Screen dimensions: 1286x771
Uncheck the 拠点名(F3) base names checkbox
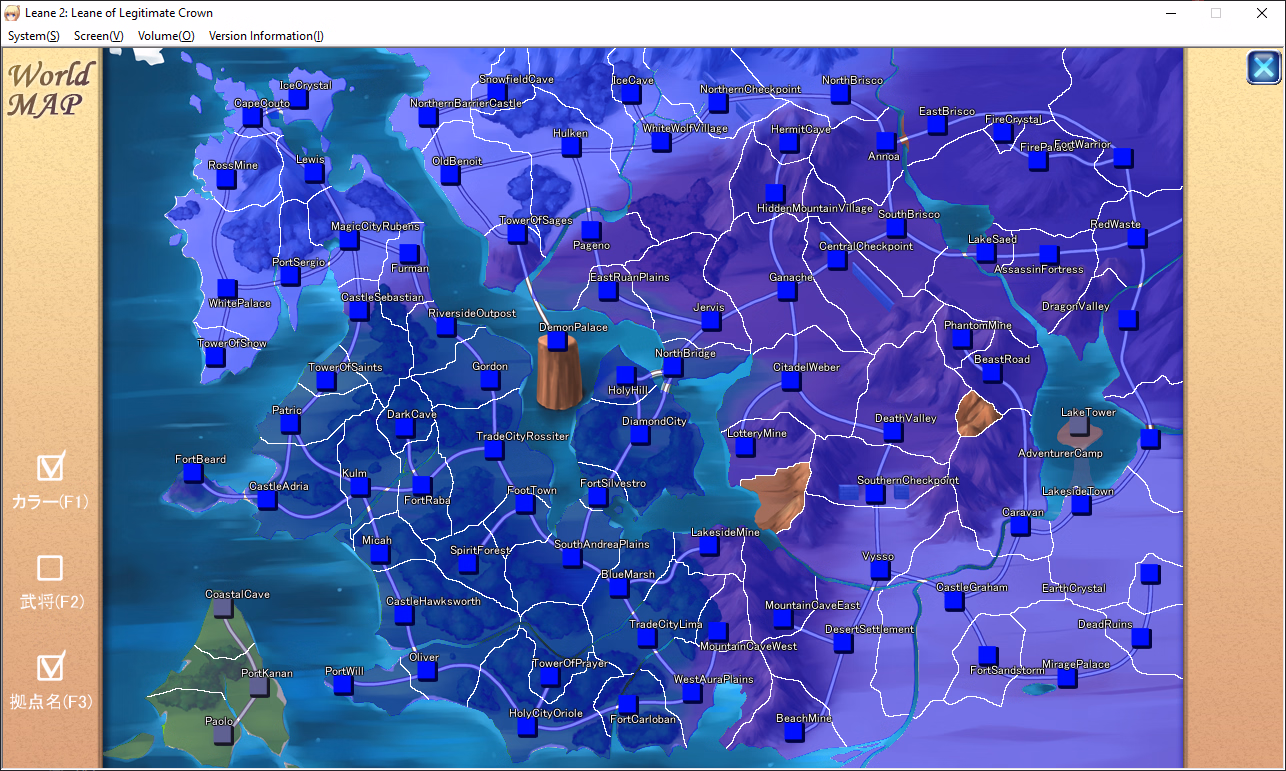(x=50, y=667)
